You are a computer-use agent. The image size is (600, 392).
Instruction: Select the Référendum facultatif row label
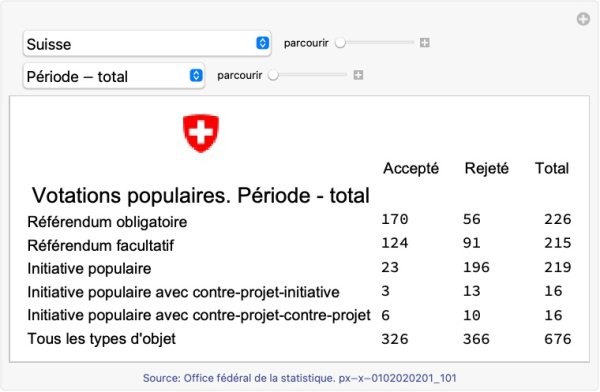101,245
